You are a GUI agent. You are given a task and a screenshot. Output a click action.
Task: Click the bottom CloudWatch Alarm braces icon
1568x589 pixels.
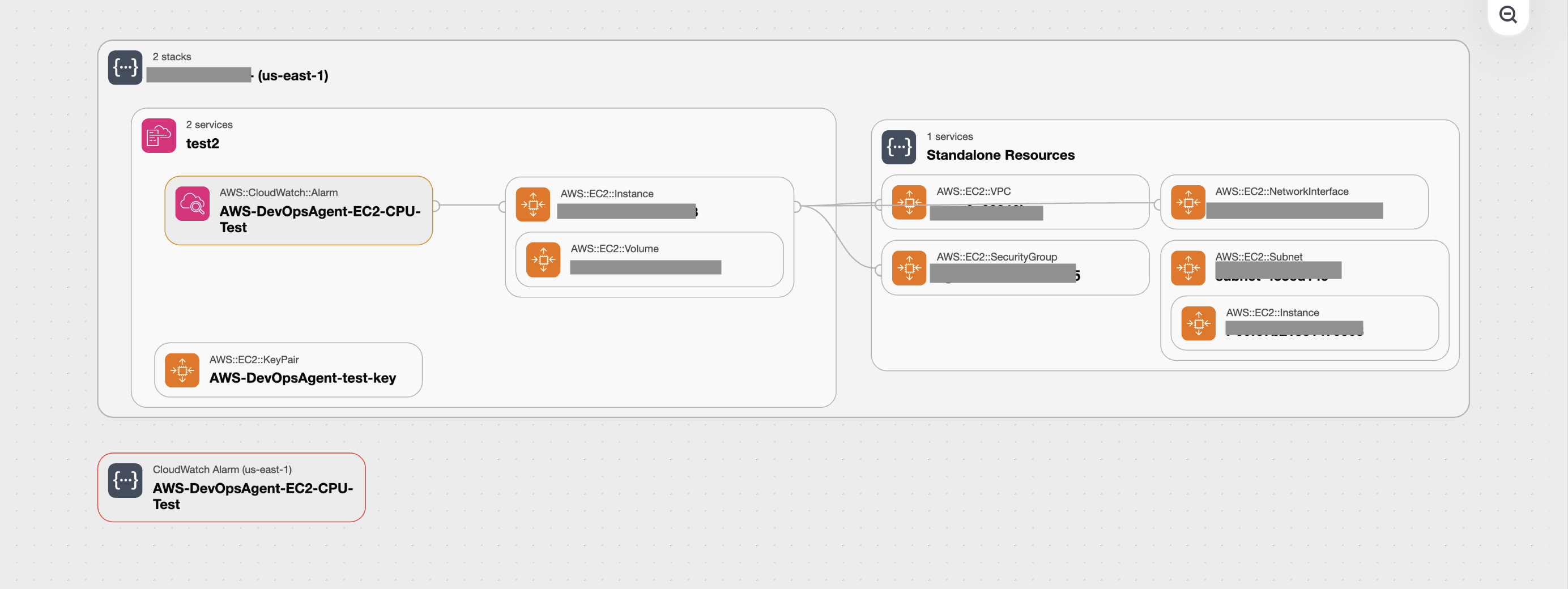click(125, 481)
